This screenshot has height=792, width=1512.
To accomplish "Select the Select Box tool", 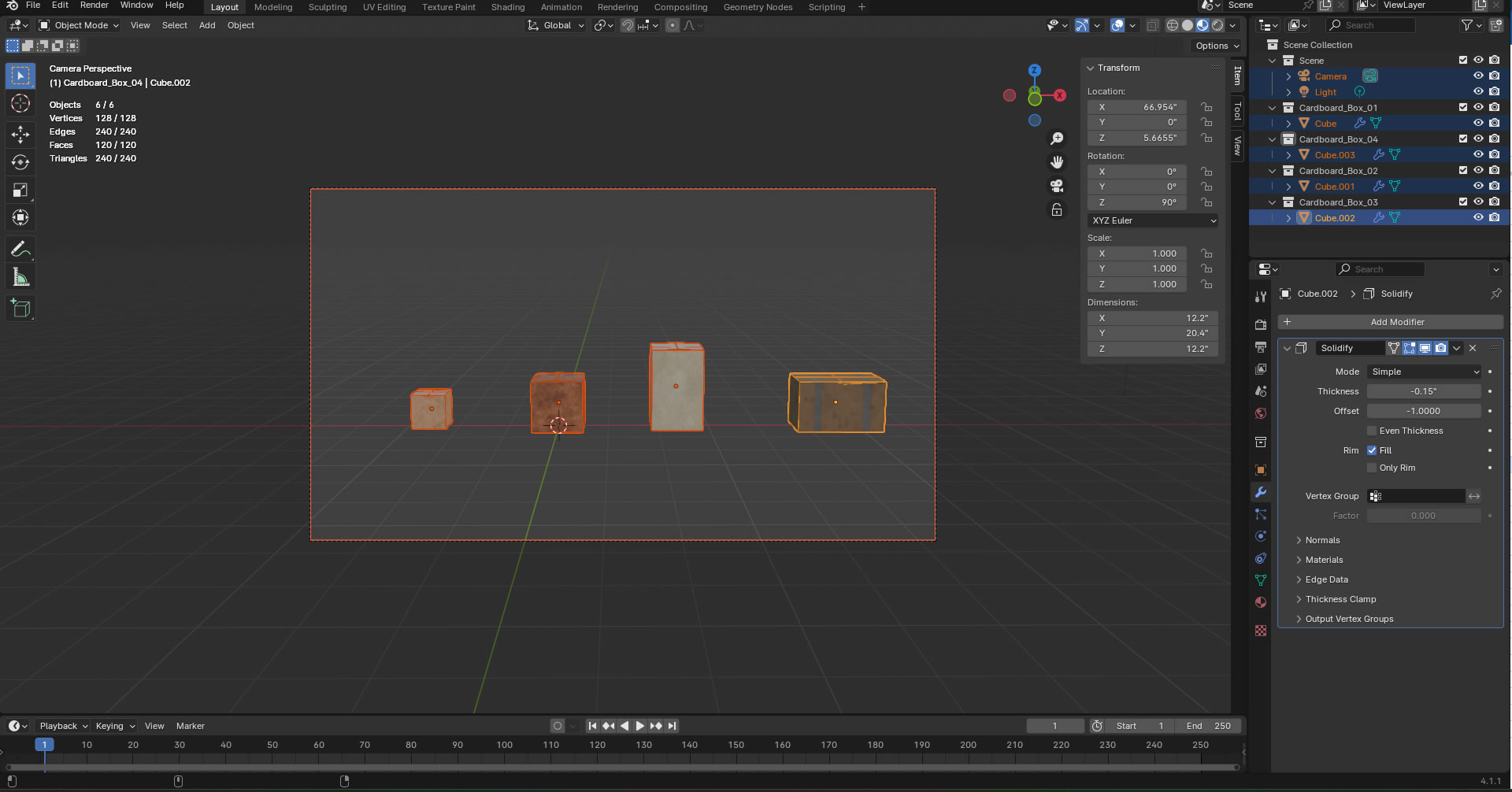I will point(20,76).
